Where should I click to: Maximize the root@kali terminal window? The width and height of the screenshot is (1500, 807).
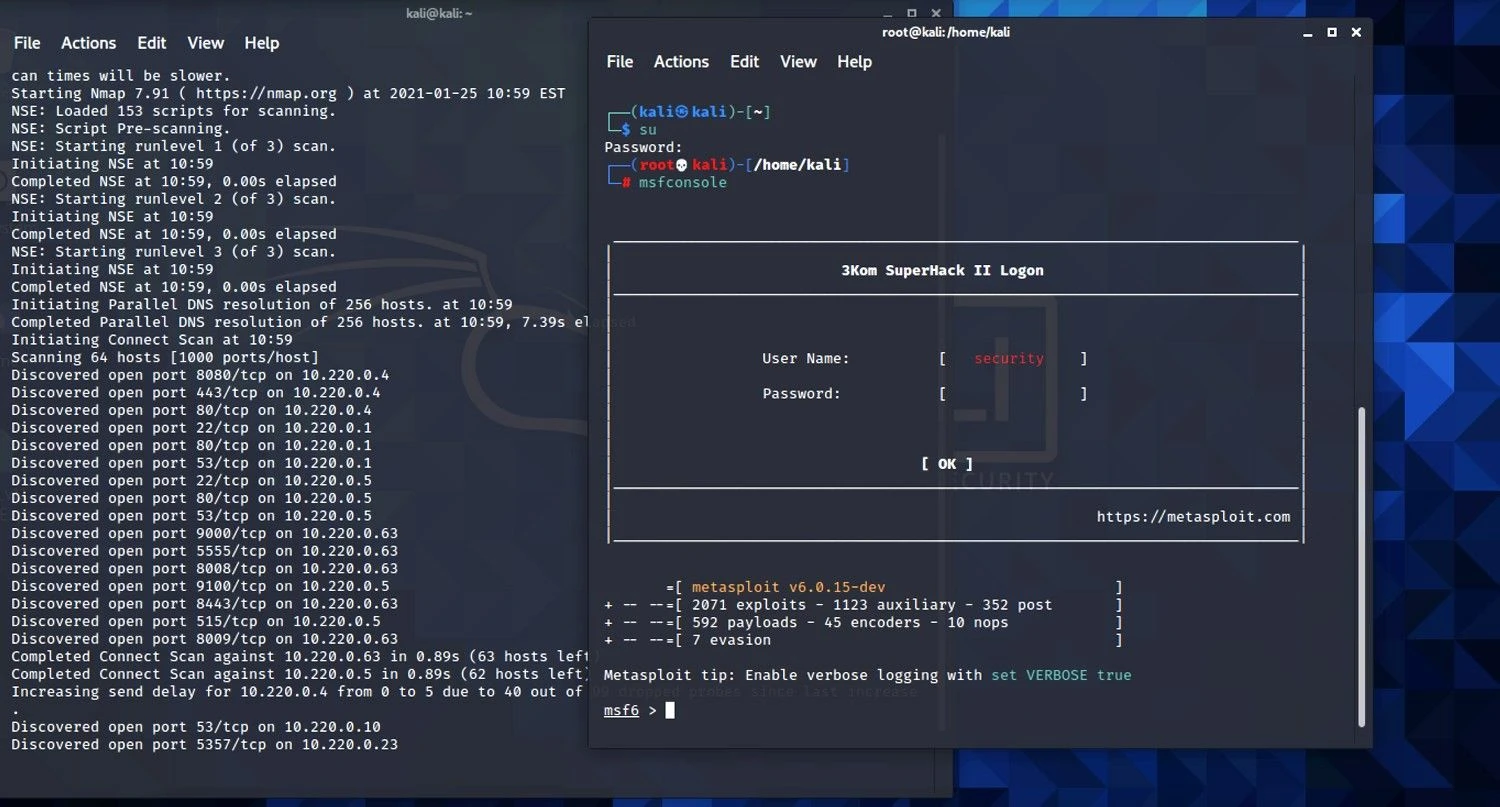pos(1332,33)
